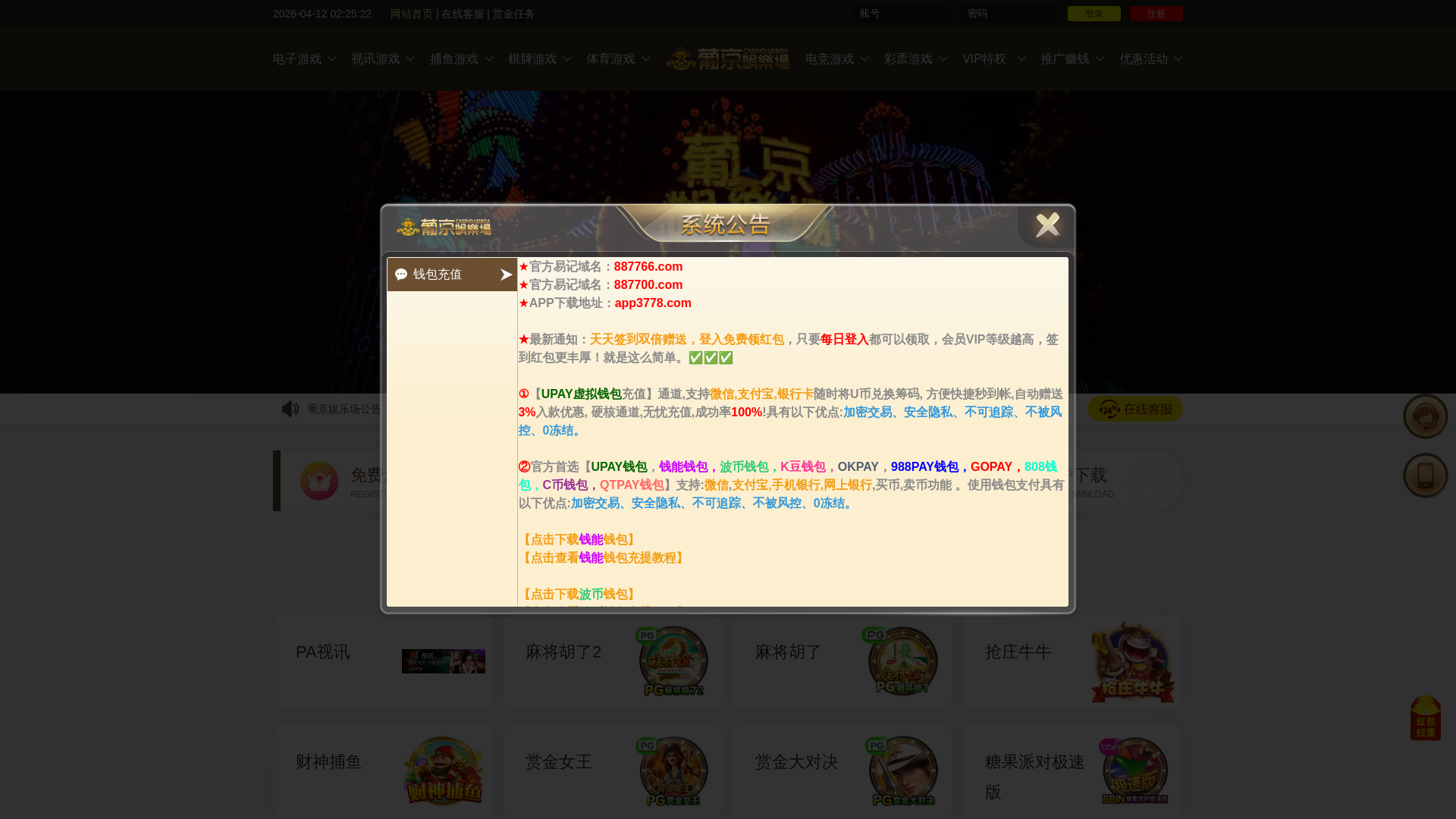Click the 糖果派对极速版 BBIN game icon
1456x819 pixels.
click(x=1134, y=771)
